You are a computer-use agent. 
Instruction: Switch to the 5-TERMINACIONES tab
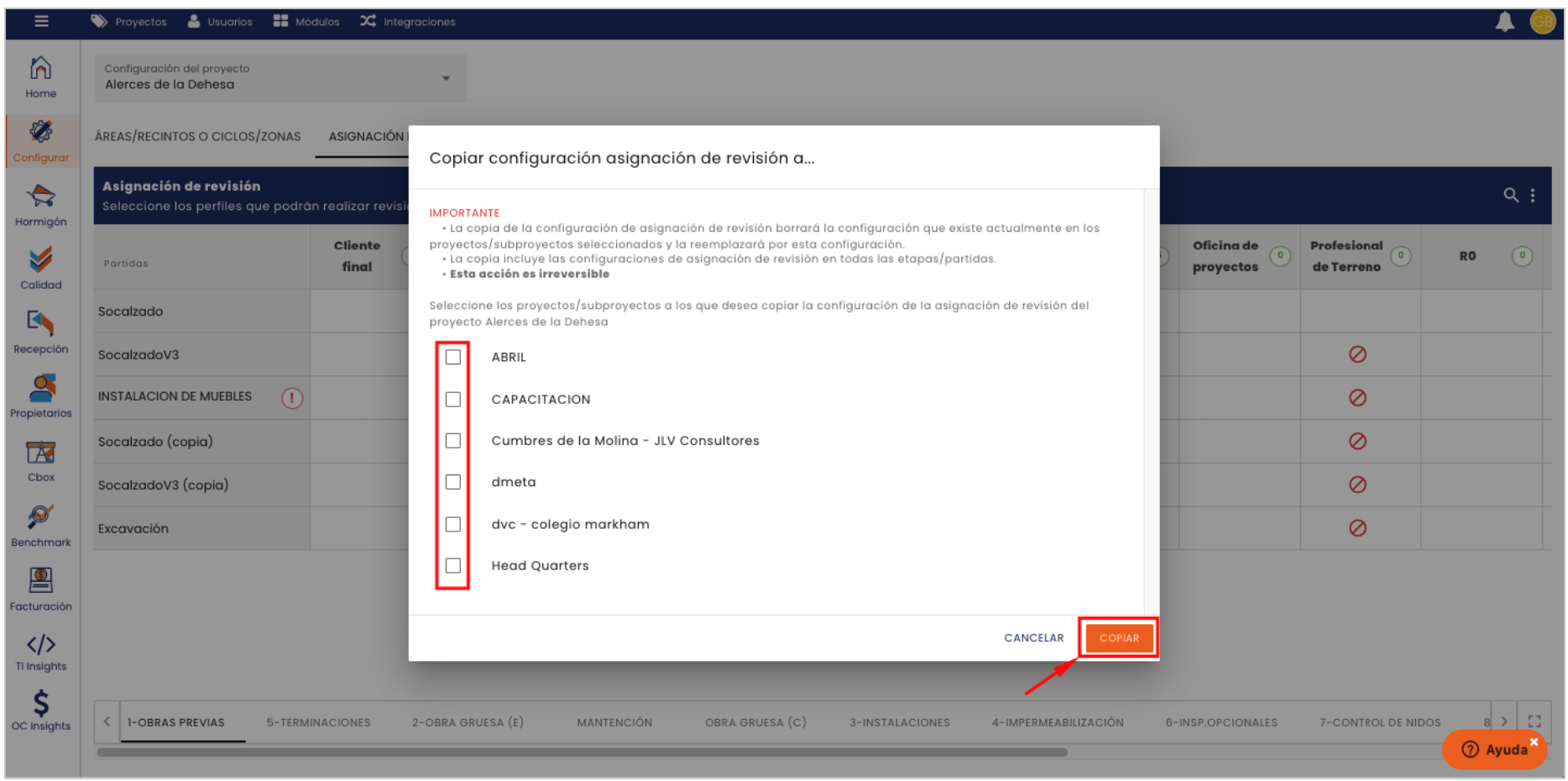(318, 722)
